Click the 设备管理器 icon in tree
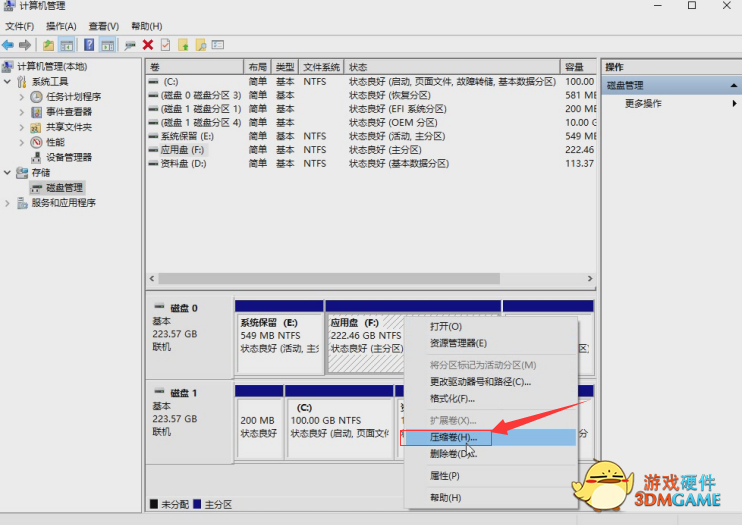 36,157
